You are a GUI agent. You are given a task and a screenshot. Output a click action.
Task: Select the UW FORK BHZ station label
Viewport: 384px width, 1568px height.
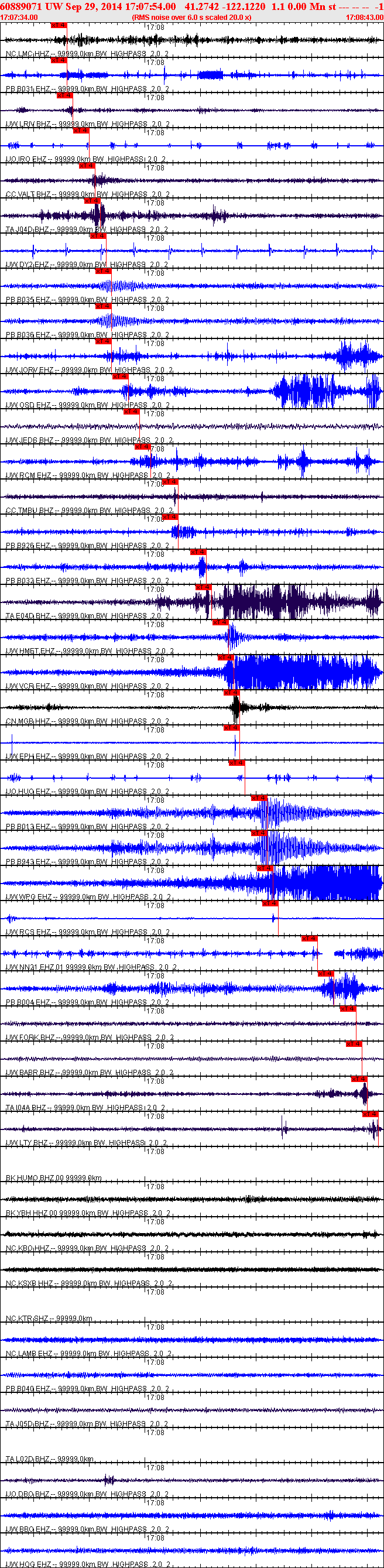[90, 1038]
